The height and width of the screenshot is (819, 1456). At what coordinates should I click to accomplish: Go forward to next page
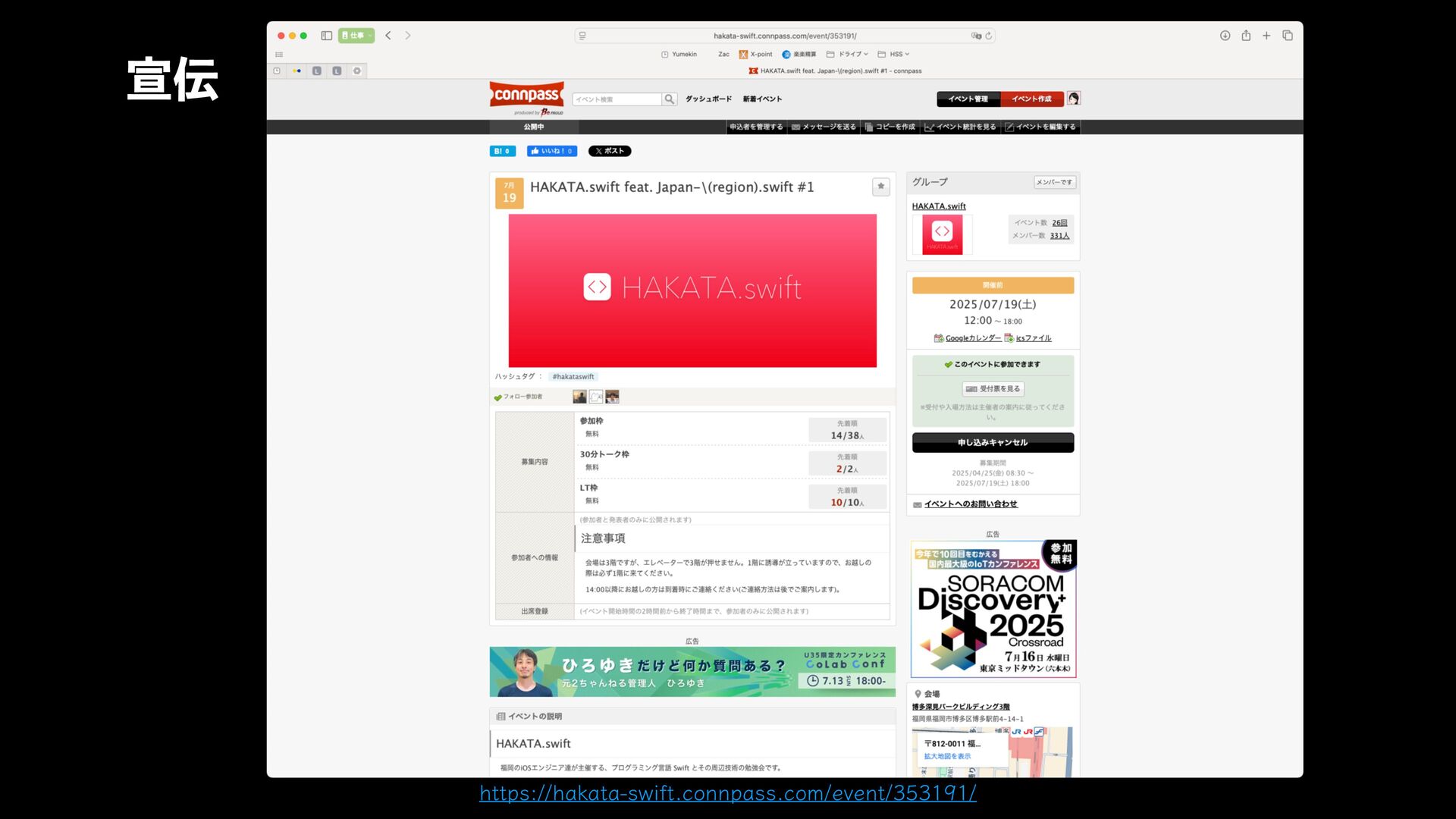point(408,36)
